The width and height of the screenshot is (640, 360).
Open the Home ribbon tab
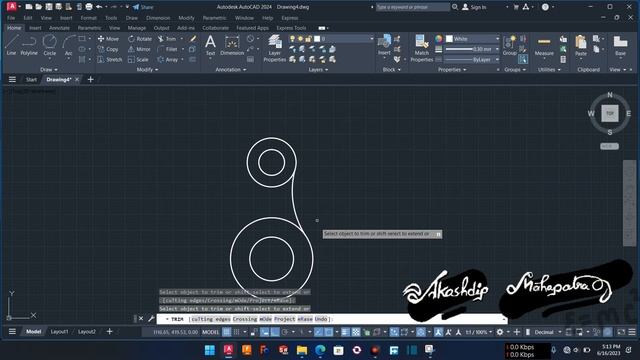pyautogui.click(x=14, y=28)
